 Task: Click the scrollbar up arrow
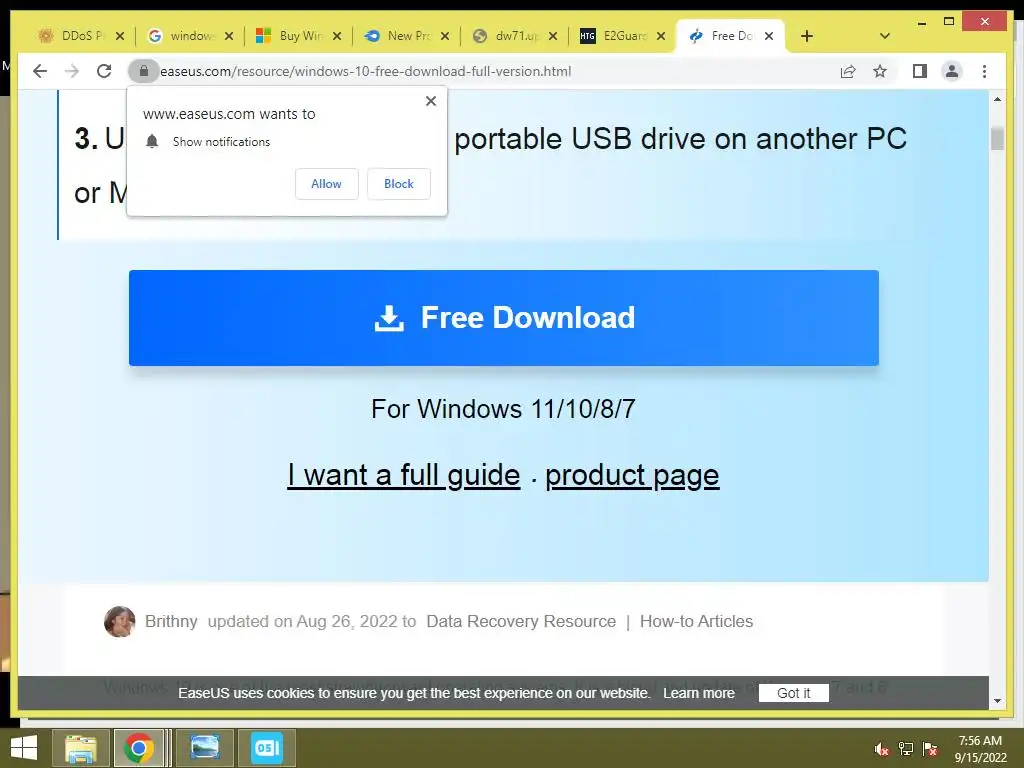[x=997, y=99]
